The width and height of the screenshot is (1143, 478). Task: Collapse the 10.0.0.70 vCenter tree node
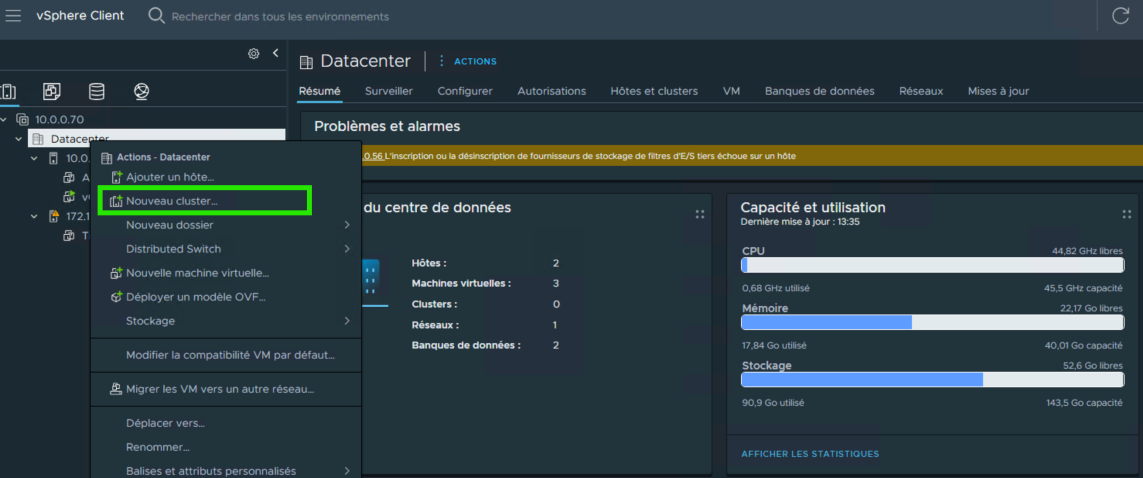tap(5, 120)
